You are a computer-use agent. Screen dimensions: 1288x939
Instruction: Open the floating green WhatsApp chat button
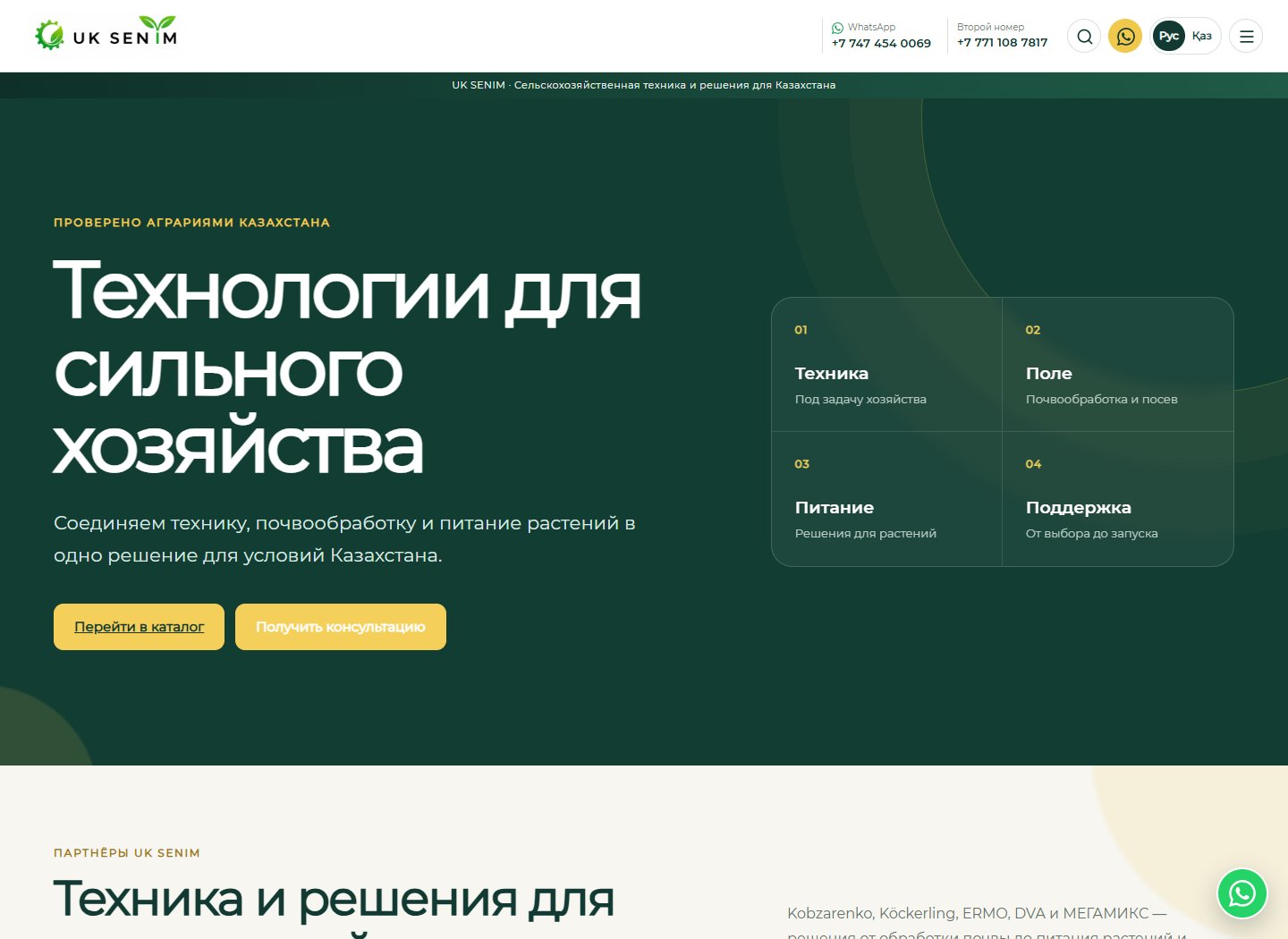[x=1241, y=892]
